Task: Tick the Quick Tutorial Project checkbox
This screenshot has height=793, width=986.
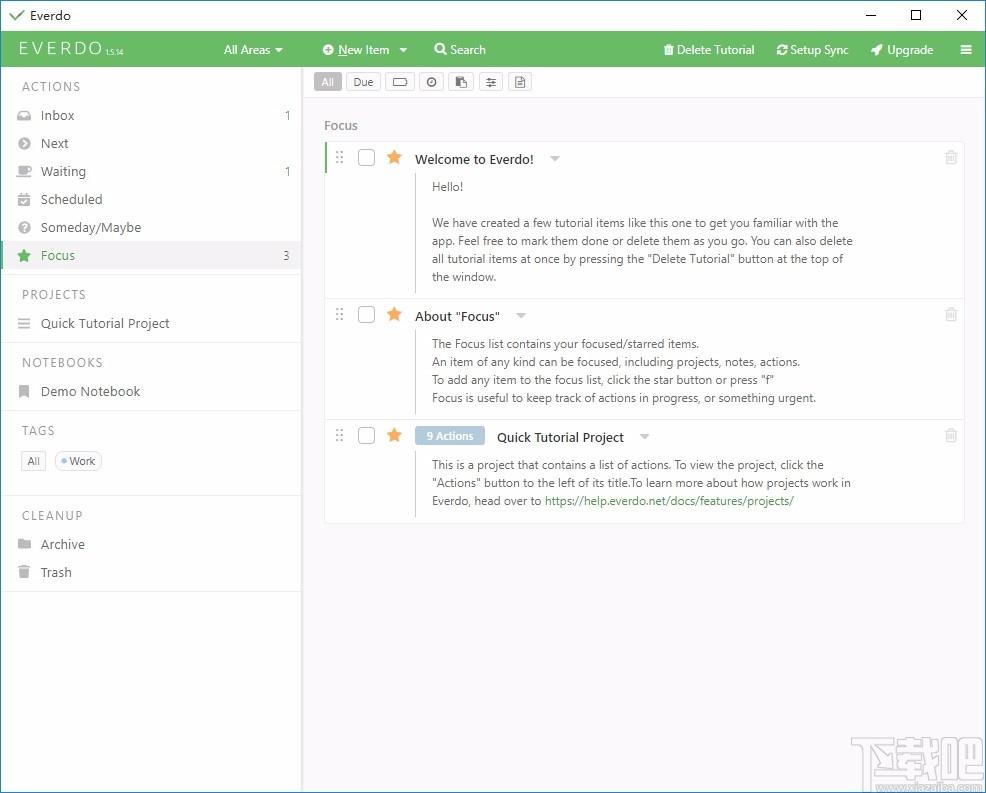Action: click(x=366, y=435)
